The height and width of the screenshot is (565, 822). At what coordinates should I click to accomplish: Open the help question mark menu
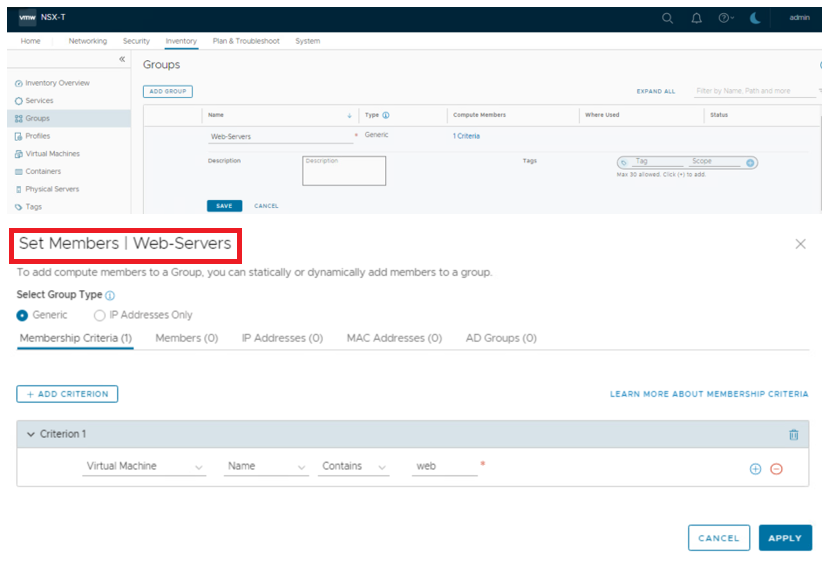(x=725, y=18)
